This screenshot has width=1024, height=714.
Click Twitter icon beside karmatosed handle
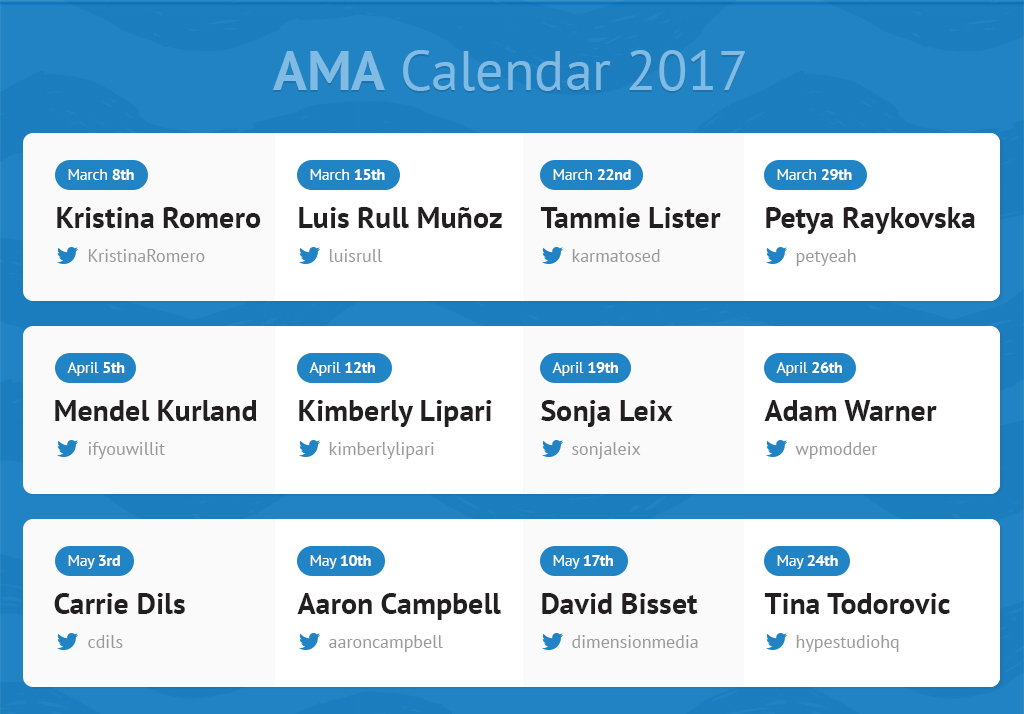[x=552, y=256]
